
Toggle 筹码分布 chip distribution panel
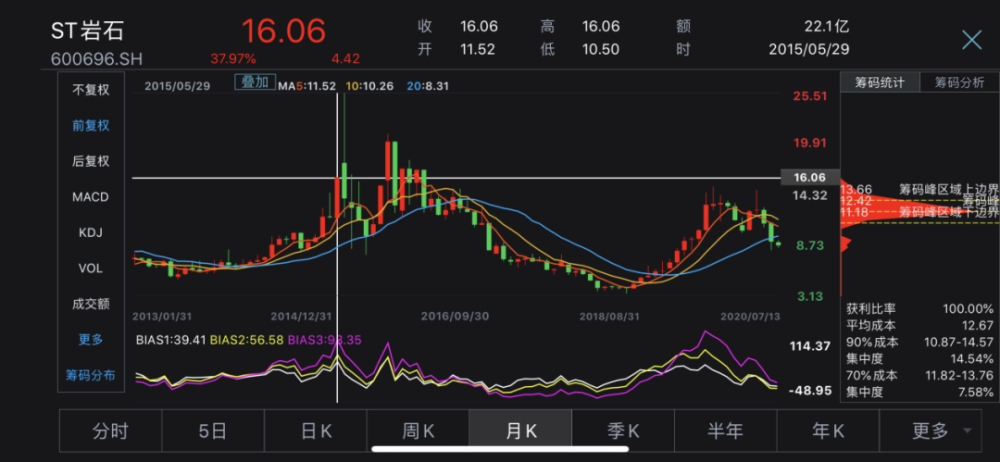[x=91, y=375]
